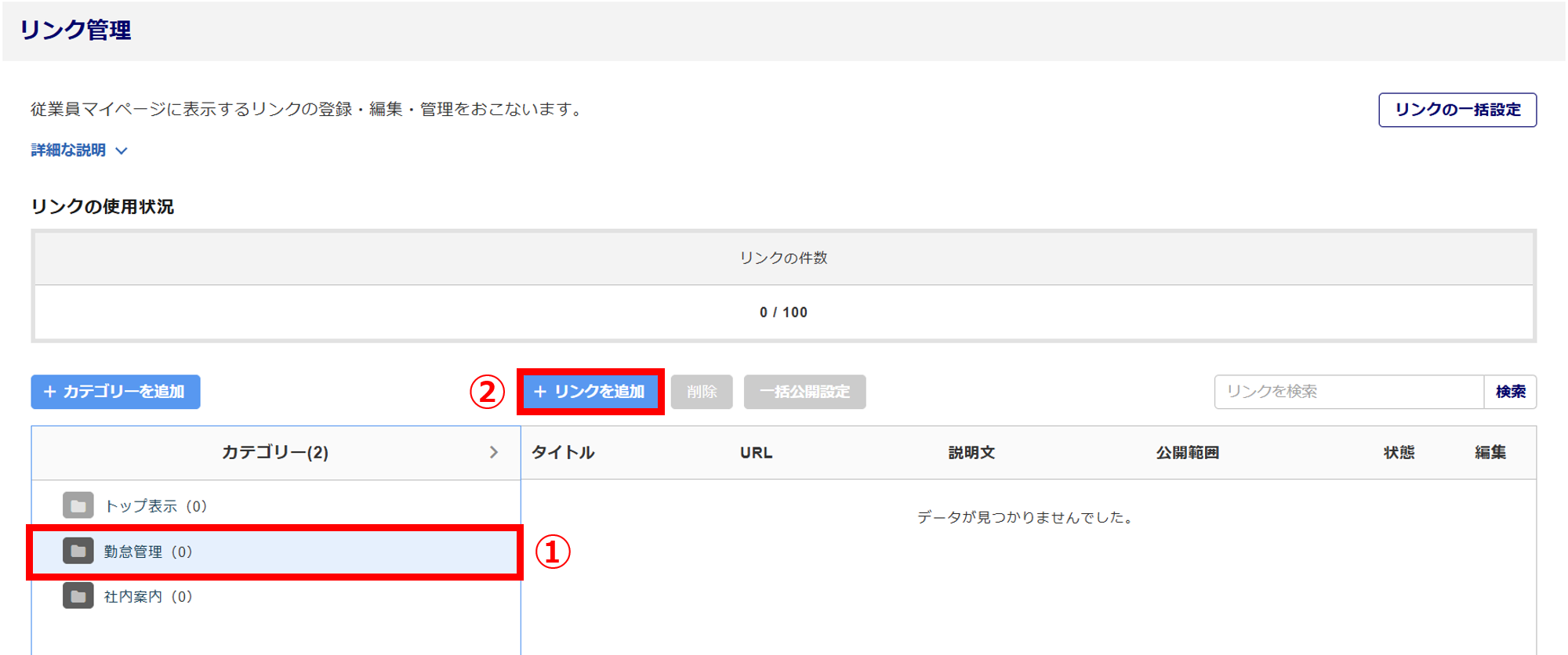The image size is (1568, 655).
Task: Click the plus icon on カテゴリーを追加
Action: [x=50, y=392]
